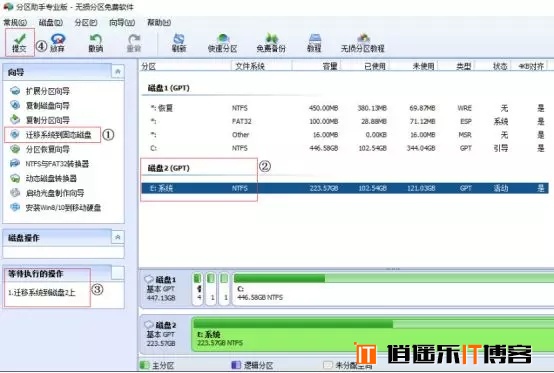Open the 磁盘 menu
Viewport: 554px width, 373px height.
pos(51,23)
